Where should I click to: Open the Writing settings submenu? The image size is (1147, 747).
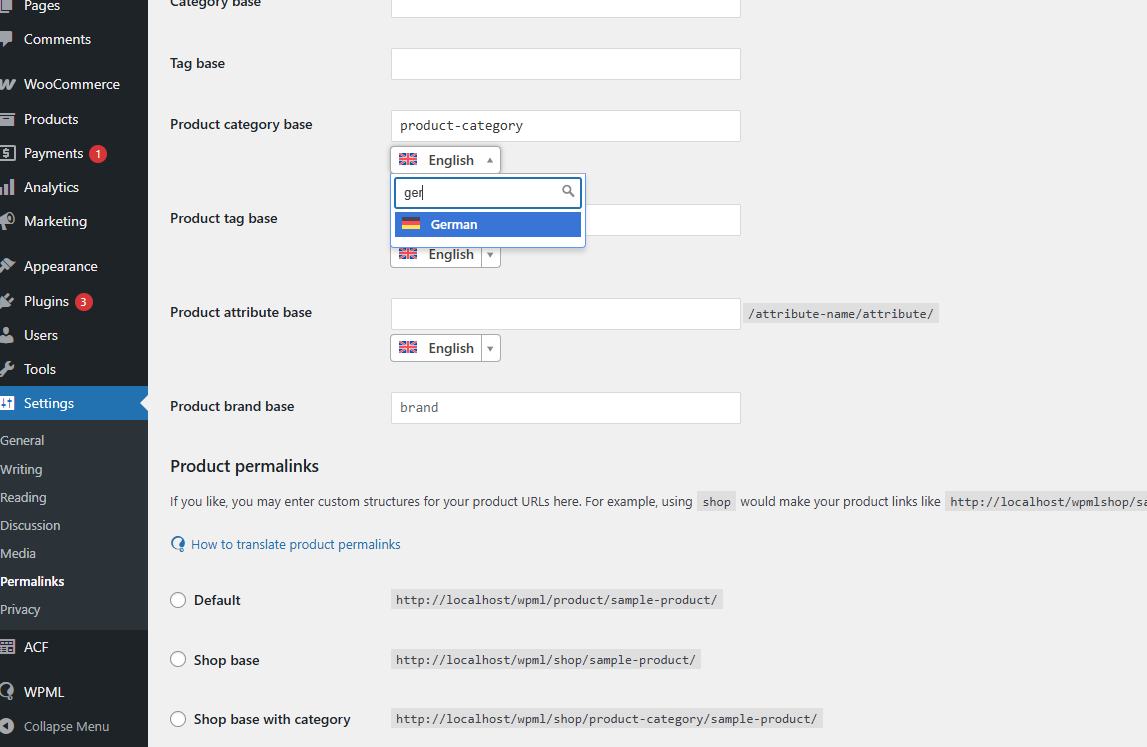pos(21,469)
